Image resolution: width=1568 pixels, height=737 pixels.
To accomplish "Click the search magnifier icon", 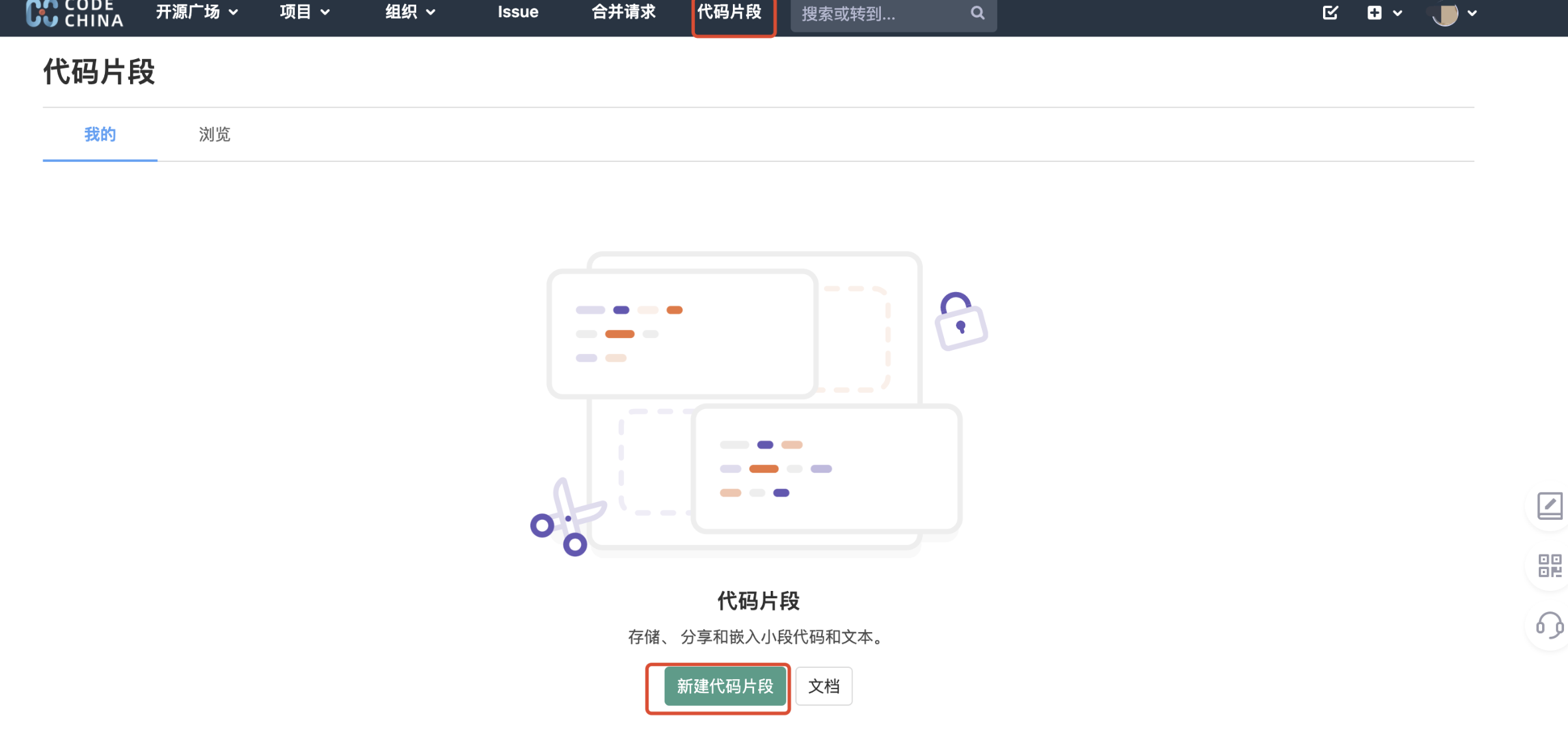I will click(x=977, y=13).
